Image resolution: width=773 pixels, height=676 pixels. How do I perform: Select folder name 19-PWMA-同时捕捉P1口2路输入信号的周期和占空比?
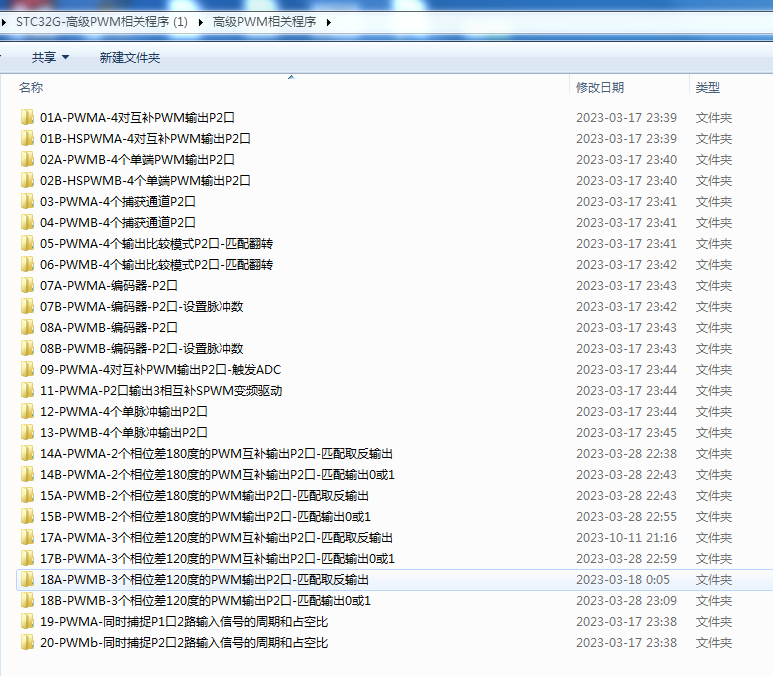click(x=184, y=622)
